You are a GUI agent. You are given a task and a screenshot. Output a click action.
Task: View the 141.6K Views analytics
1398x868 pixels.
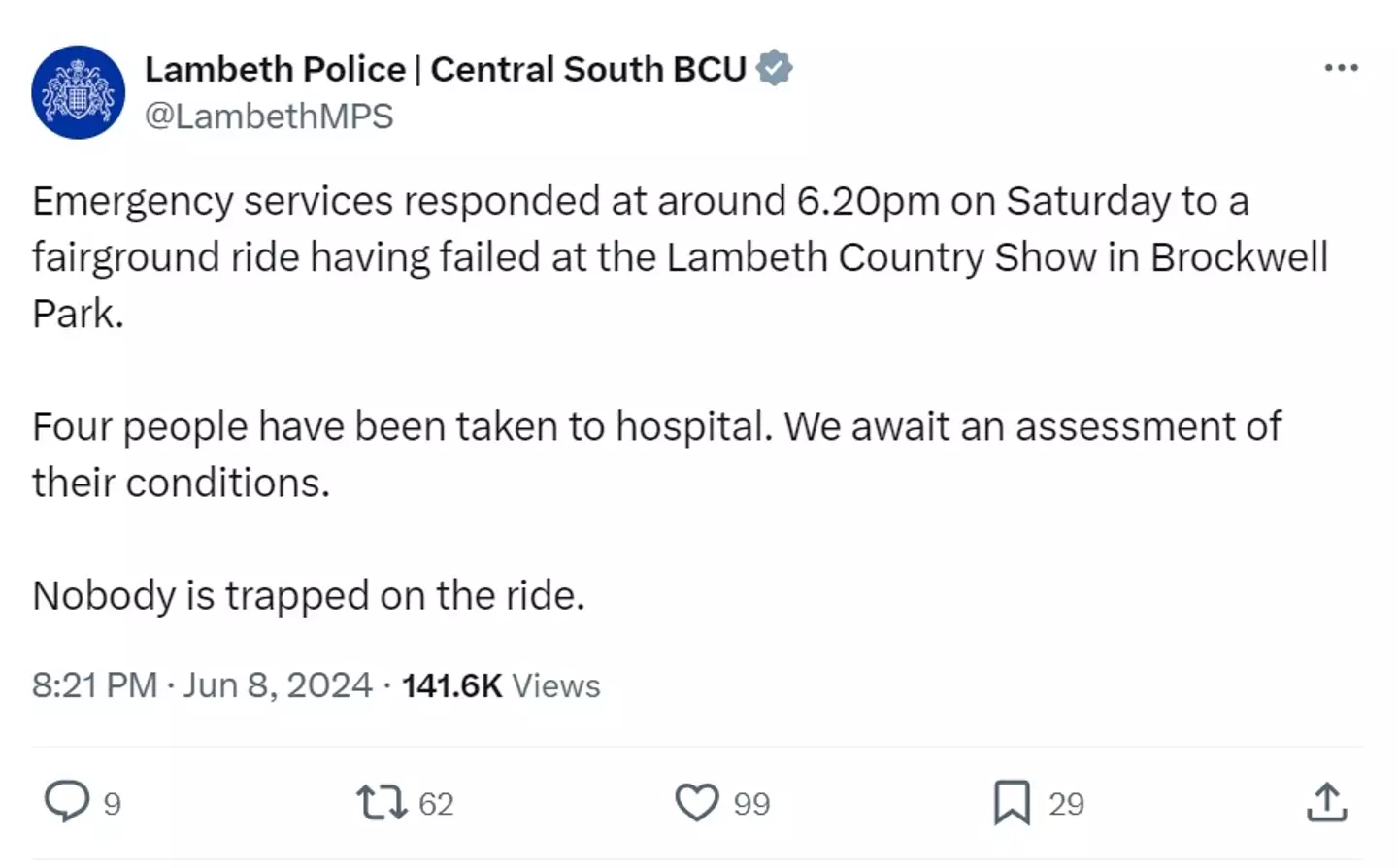click(501, 685)
